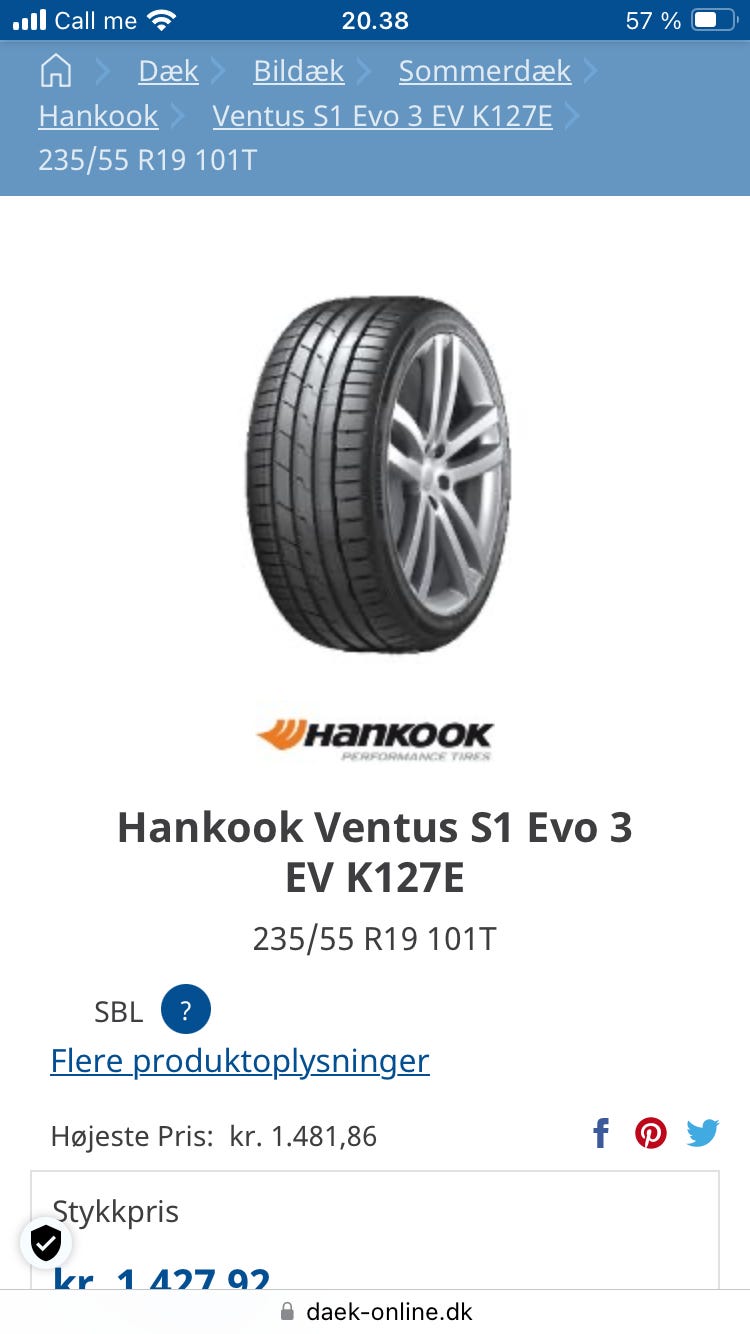
Task: Tap the security shield badge icon
Action: [45, 1243]
